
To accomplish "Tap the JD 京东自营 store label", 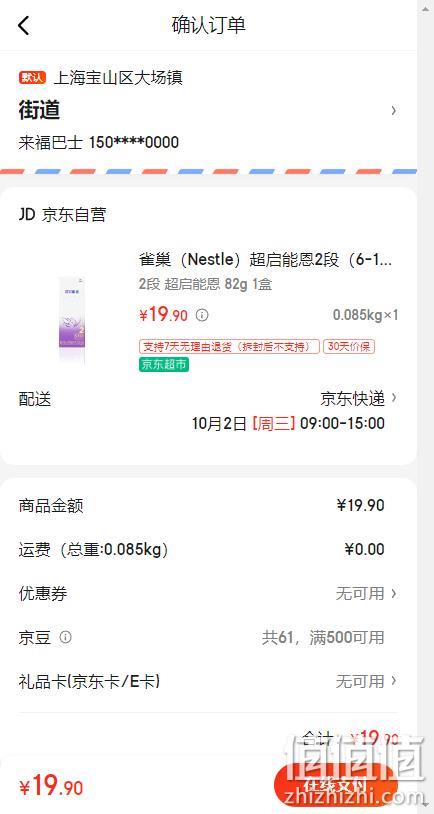I will pos(62,214).
